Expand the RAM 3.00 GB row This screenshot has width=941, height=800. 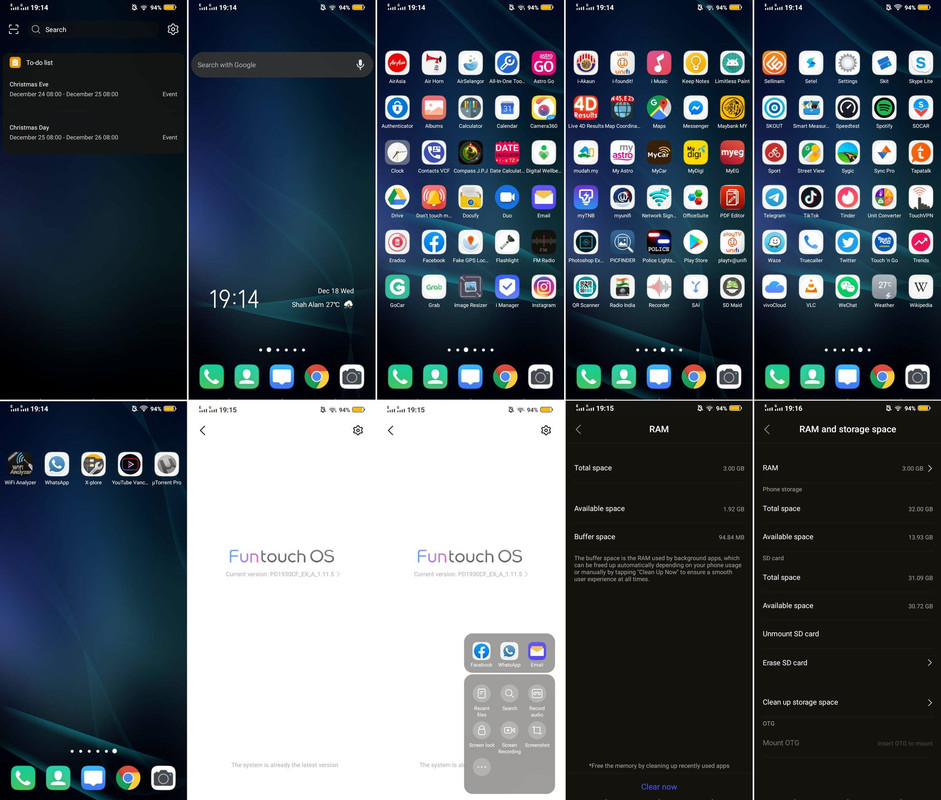pyautogui.click(x=847, y=468)
